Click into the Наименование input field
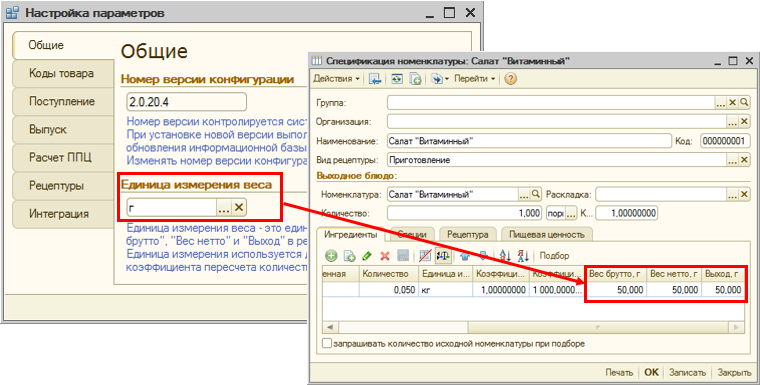The image size is (760, 385). click(x=529, y=141)
